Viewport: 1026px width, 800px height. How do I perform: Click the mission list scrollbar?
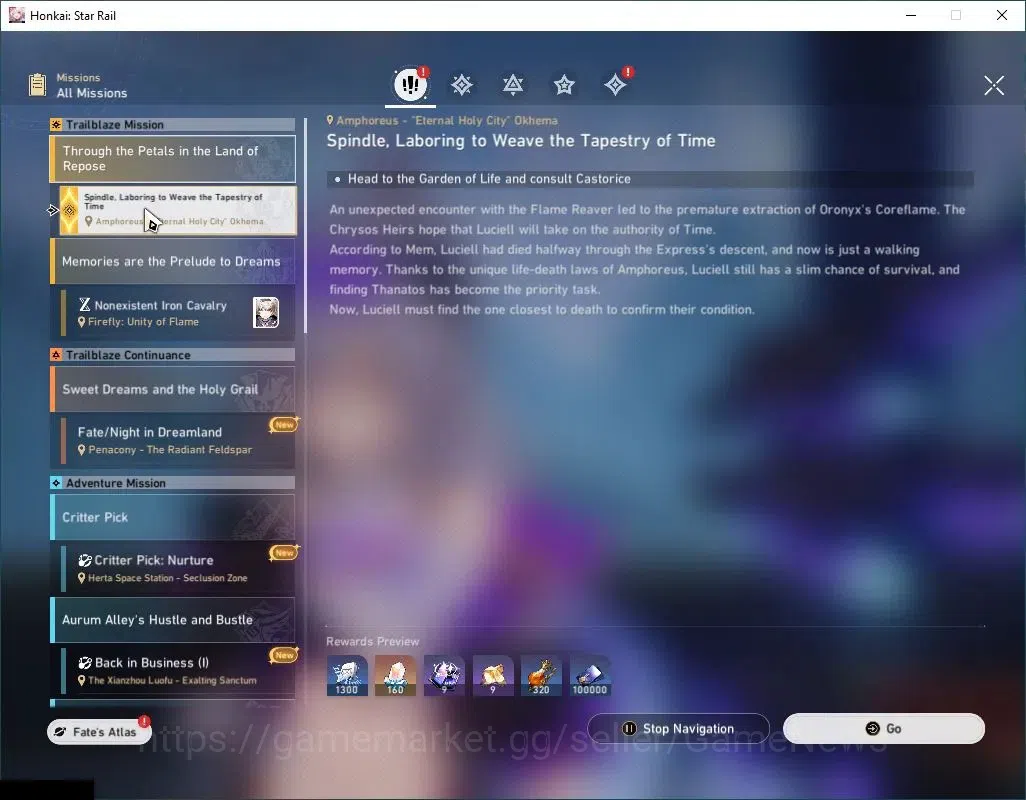[x=305, y=226]
